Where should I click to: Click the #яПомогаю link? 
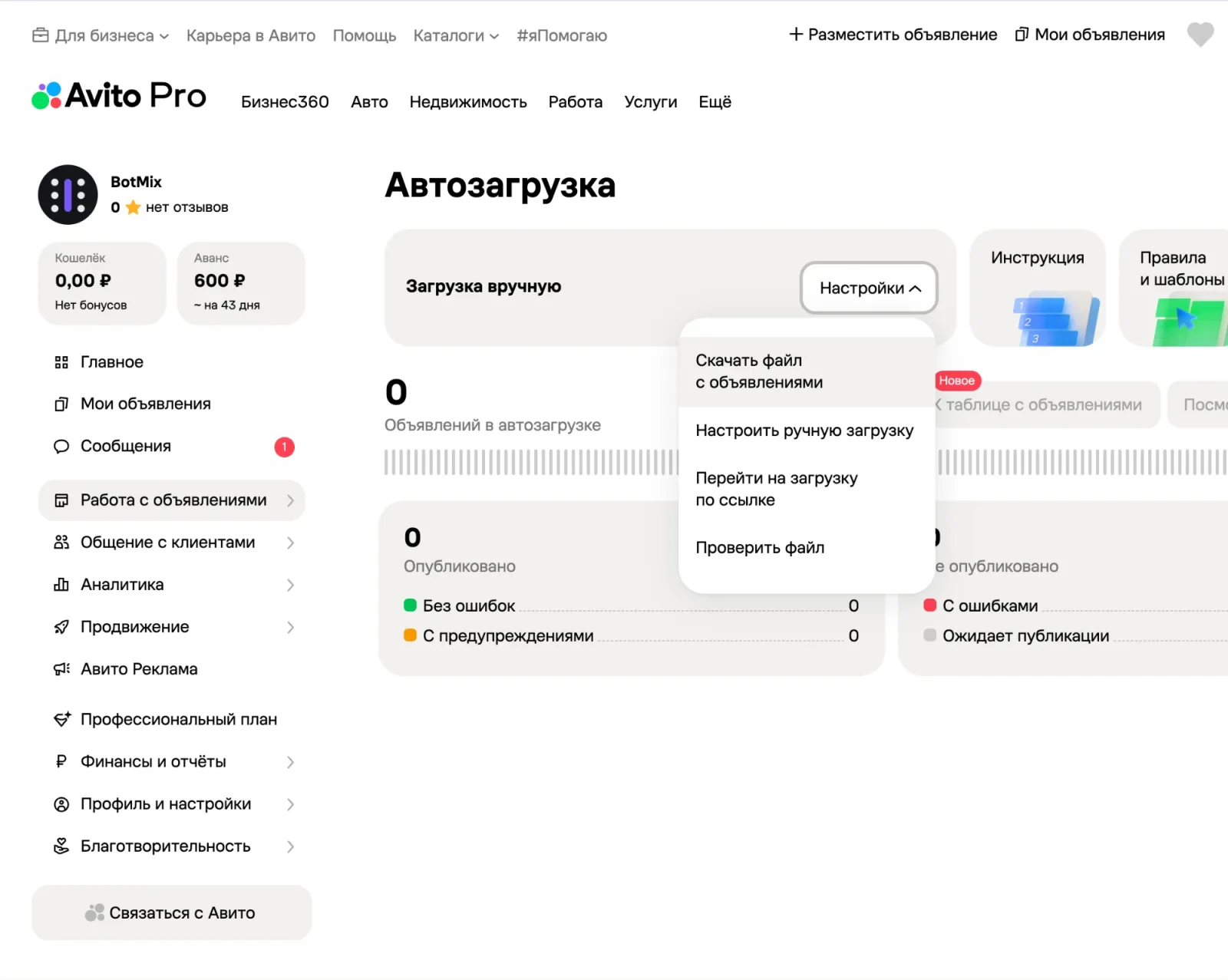(x=562, y=35)
